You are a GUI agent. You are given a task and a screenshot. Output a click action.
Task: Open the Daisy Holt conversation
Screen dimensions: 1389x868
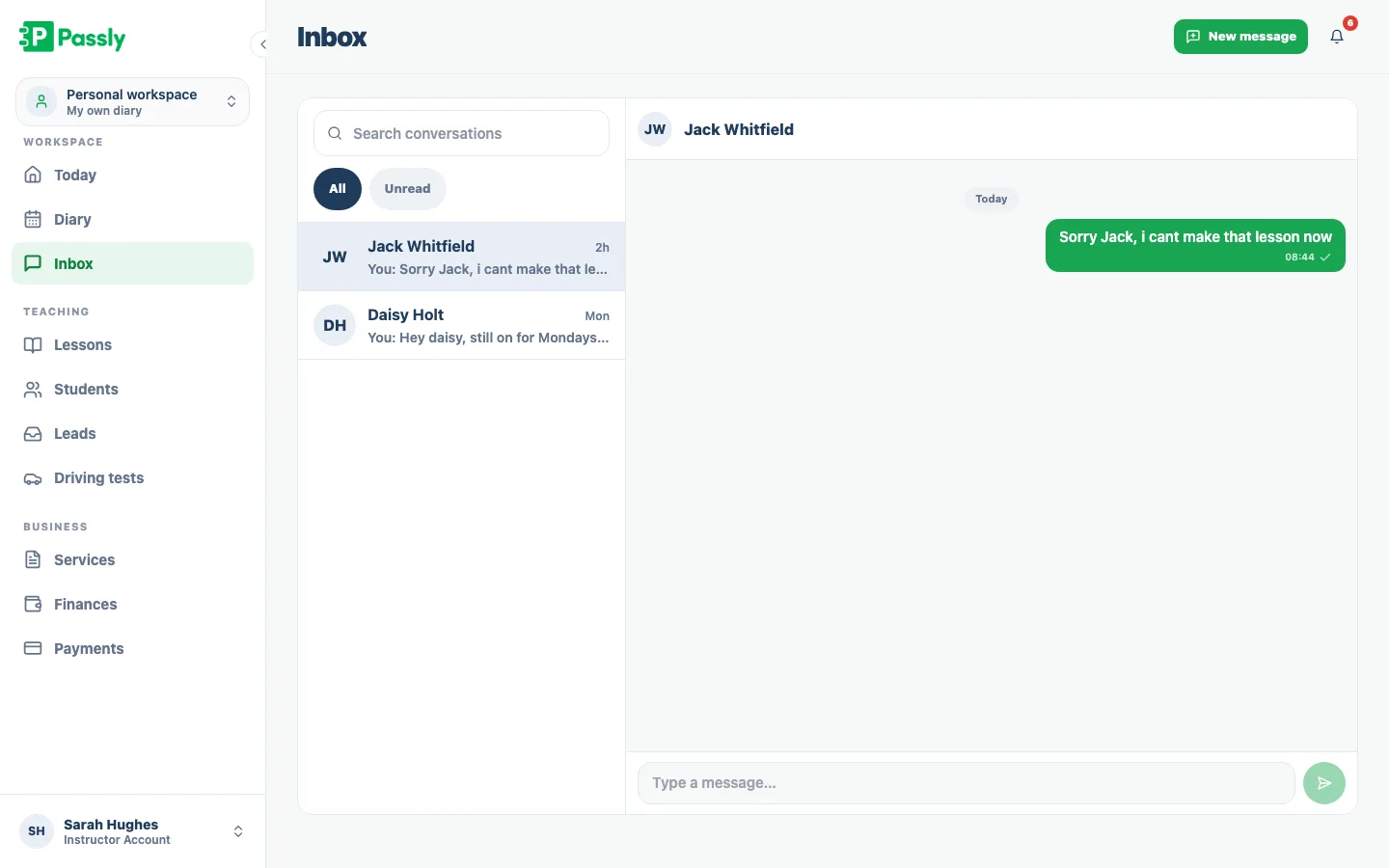pos(461,325)
